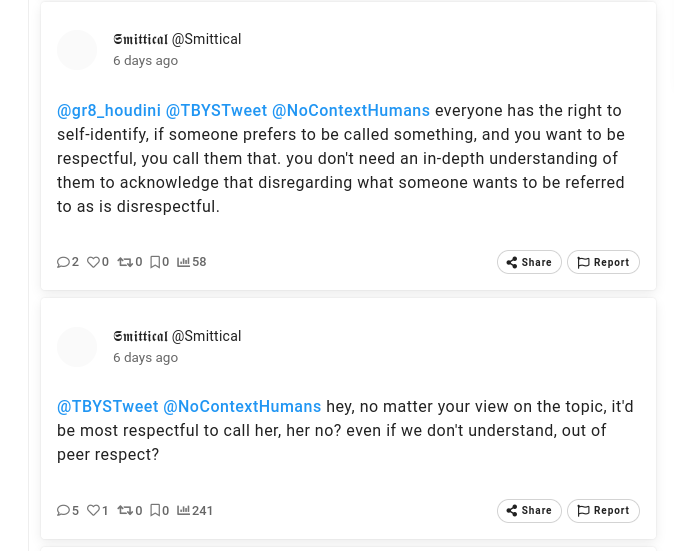View the first post's 58 views stats icon
Viewport: 674px width, 551px height.
tap(184, 262)
